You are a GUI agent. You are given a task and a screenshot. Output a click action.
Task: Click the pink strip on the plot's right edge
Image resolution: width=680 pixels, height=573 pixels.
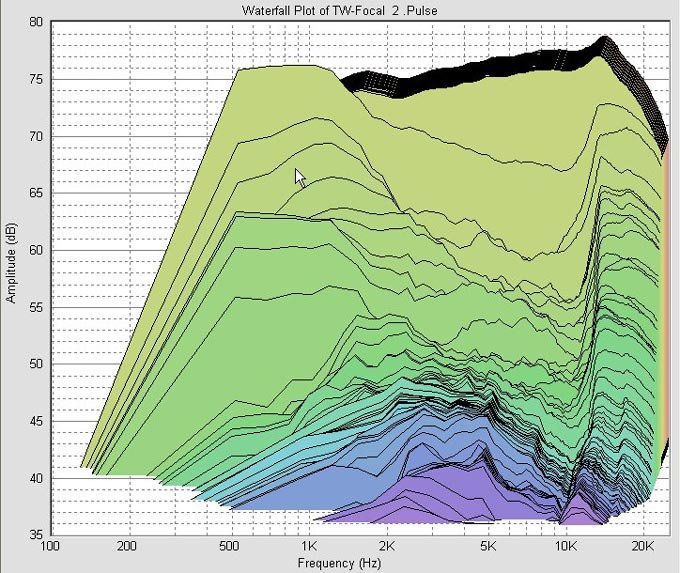[666, 300]
